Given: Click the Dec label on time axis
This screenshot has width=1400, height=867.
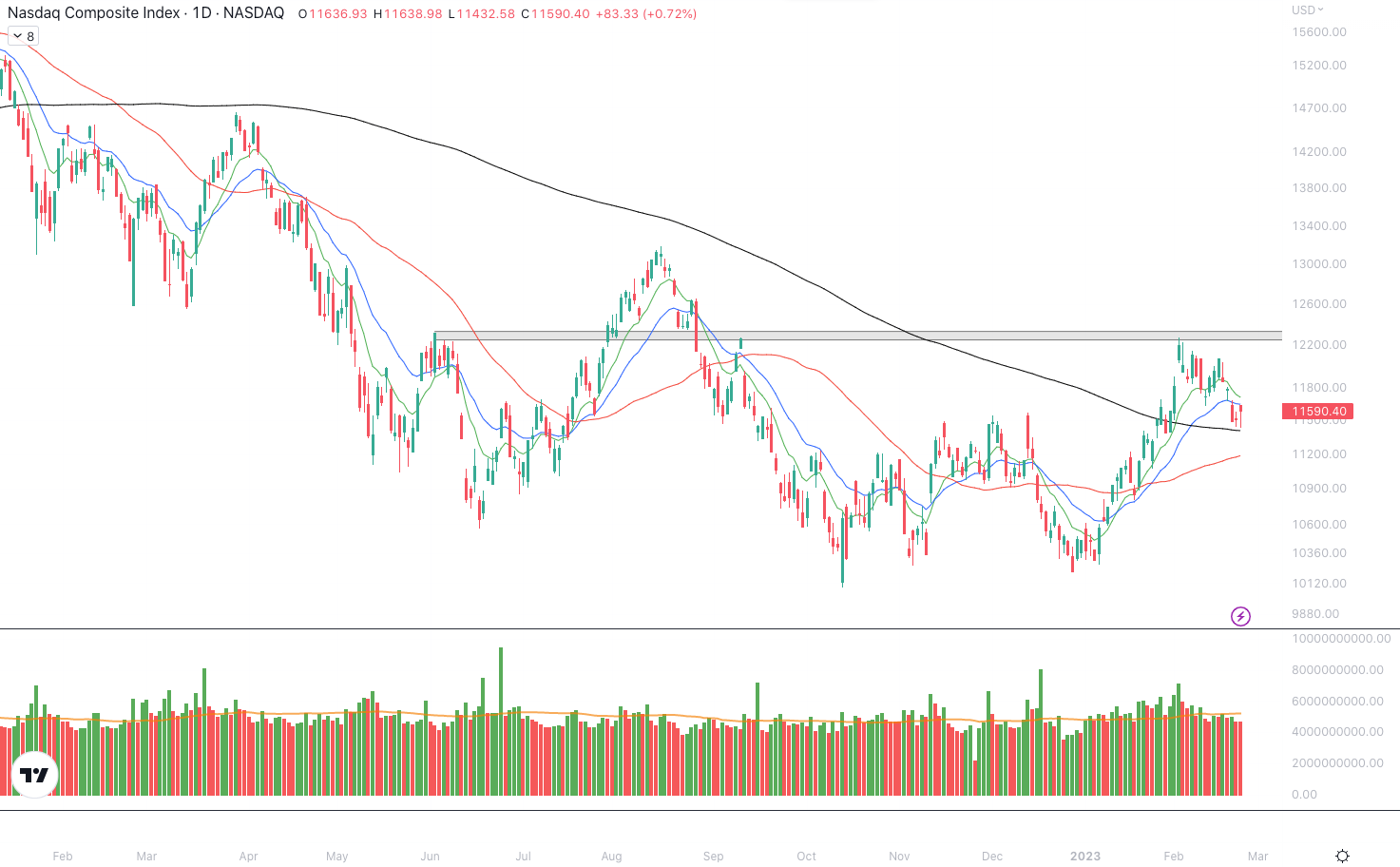Looking at the screenshot, I should 992,857.
